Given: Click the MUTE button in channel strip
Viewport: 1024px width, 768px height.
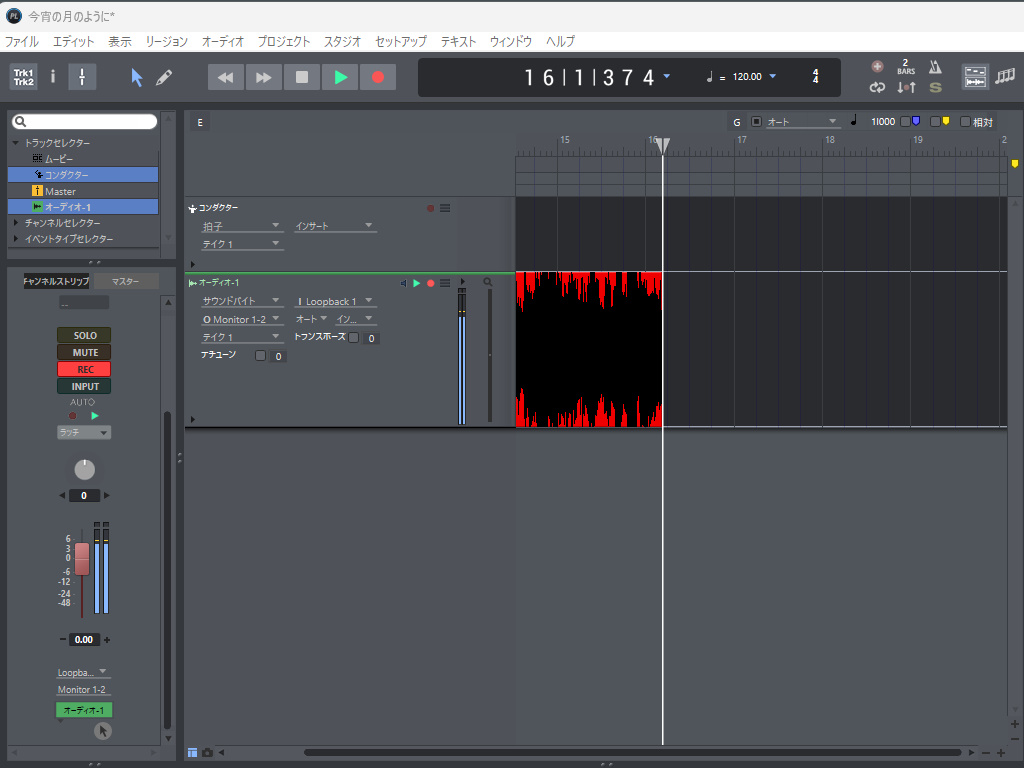Looking at the screenshot, I should 84,352.
